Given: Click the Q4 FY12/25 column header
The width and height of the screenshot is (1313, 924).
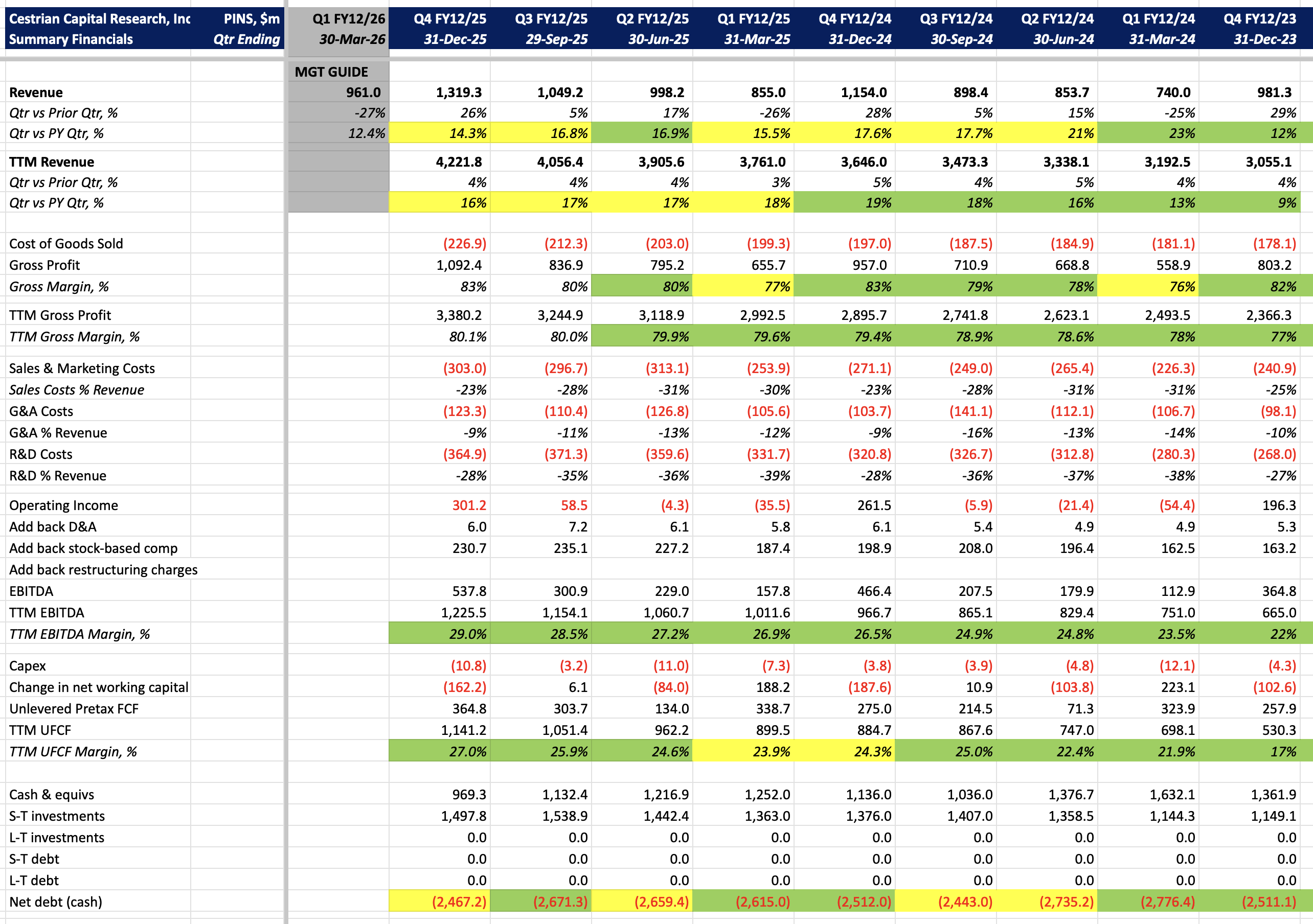Looking at the screenshot, I should coord(449,19).
